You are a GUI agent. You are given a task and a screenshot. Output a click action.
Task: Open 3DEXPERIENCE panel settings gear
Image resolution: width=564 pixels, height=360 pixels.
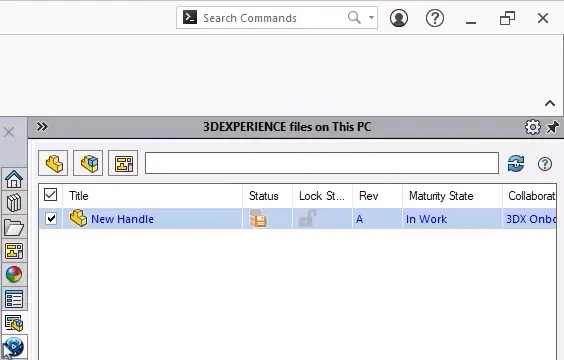coord(533,127)
